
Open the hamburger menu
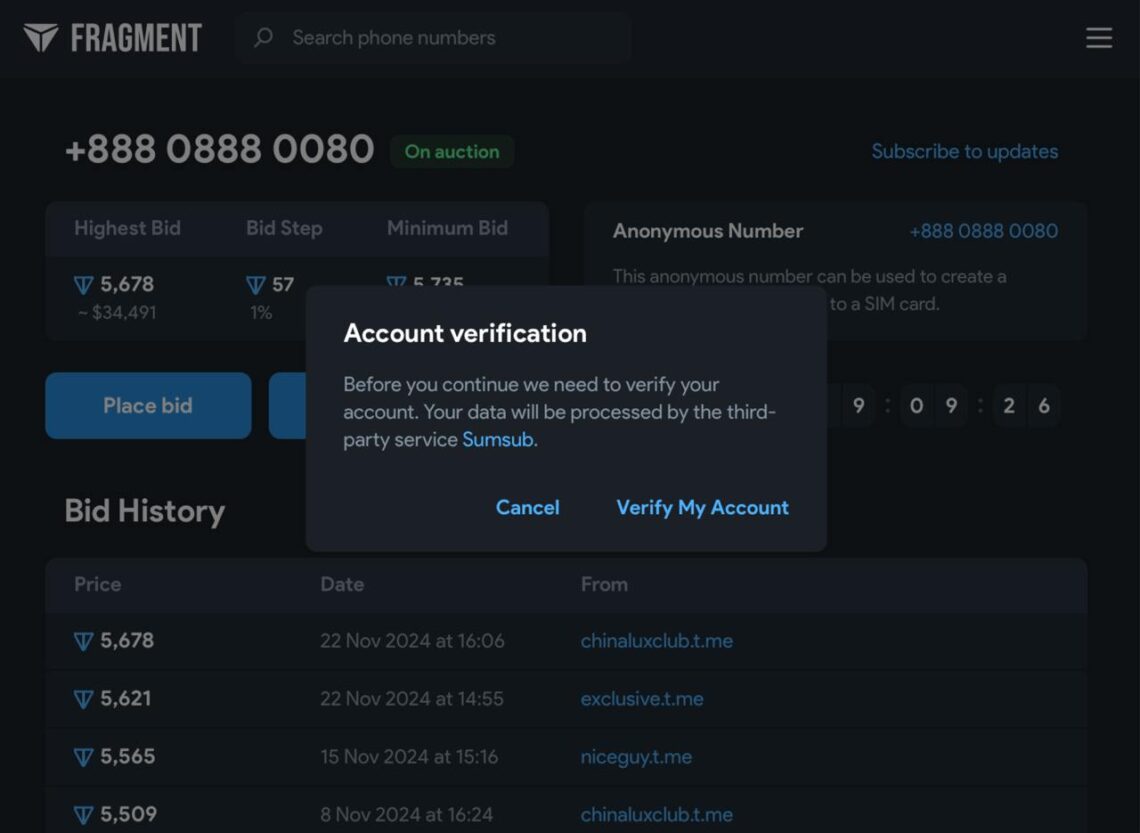coord(1099,38)
